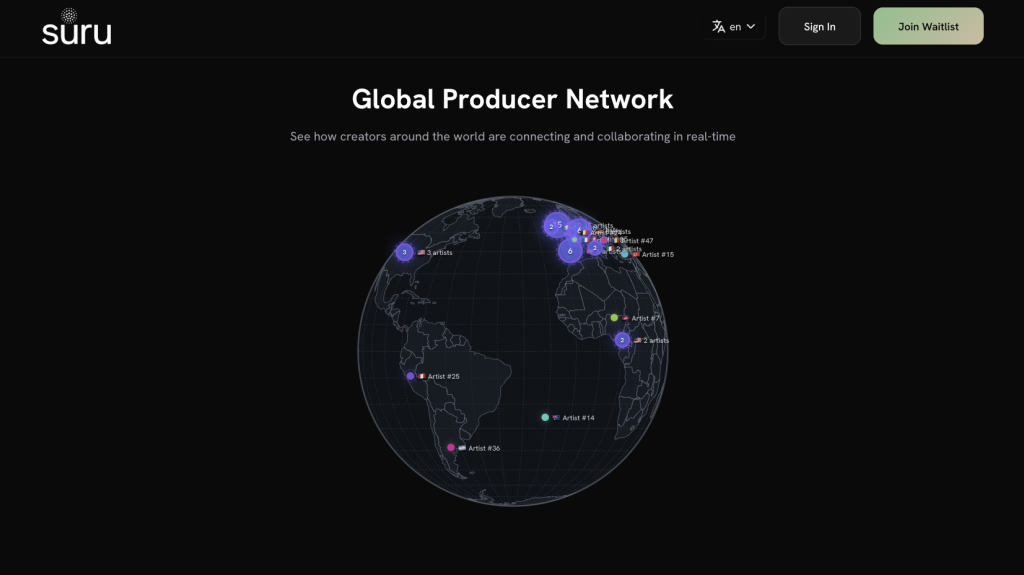Click the Join Waitlist button
This screenshot has width=1024, height=575.
click(928, 27)
